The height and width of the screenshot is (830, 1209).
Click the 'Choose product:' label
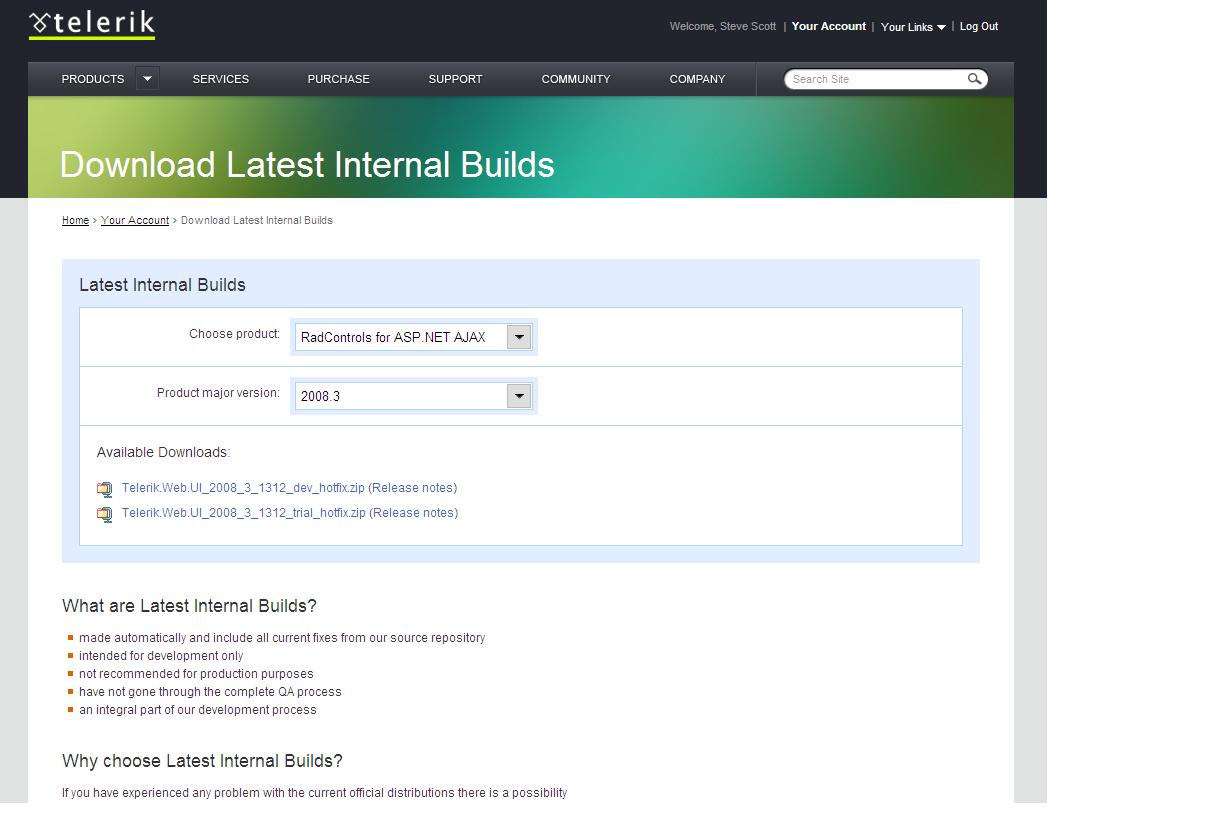(x=235, y=334)
